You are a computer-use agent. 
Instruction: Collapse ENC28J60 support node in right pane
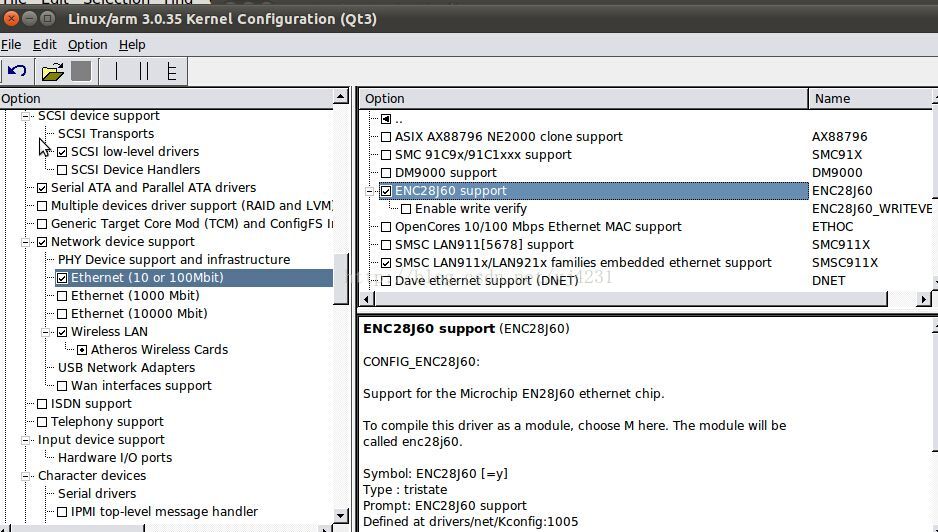pyautogui.click(x=369, y=191)
